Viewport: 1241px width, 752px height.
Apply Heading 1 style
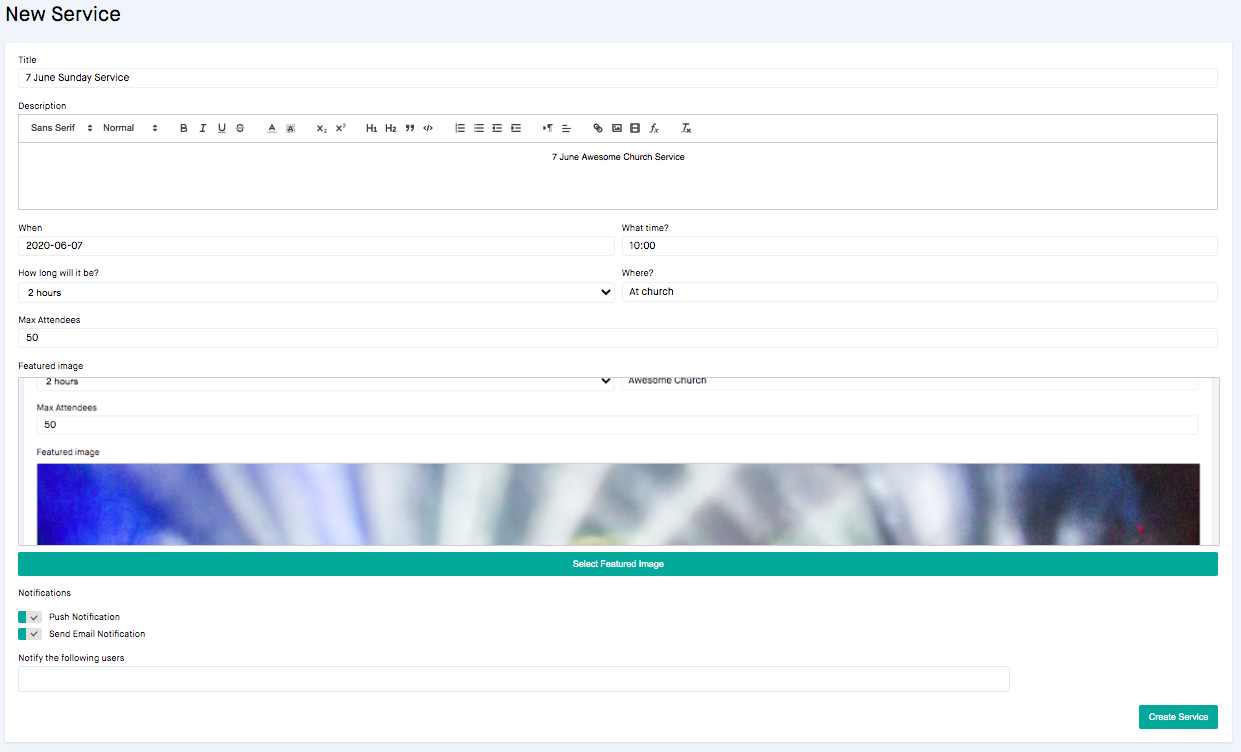(x=370, y=127)
